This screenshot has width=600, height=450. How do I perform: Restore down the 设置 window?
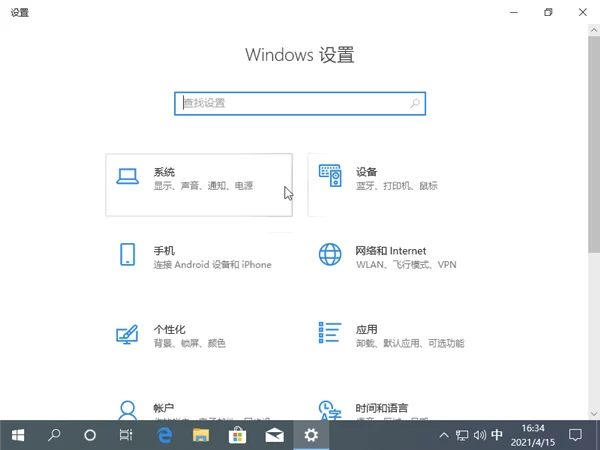pyautogui.click(x=548, y=12)
